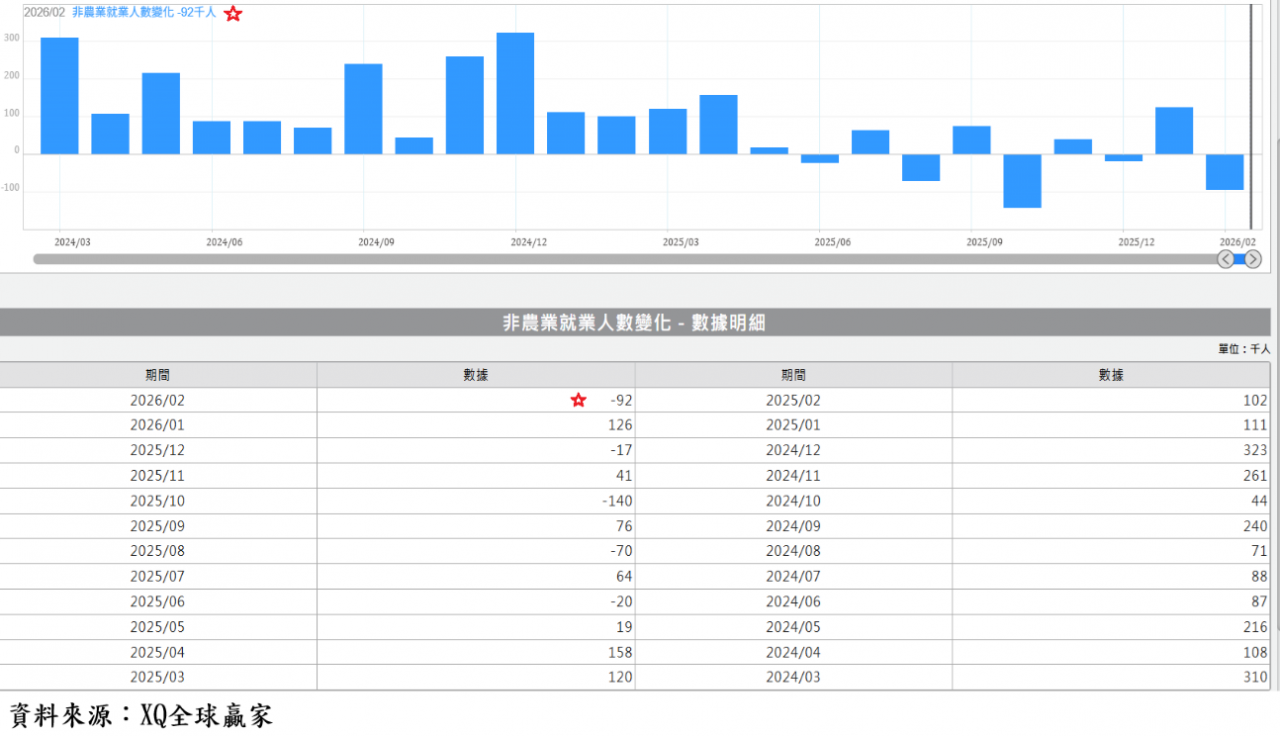
Task: Click the first 期間 column header
Action: coord(157,375)
